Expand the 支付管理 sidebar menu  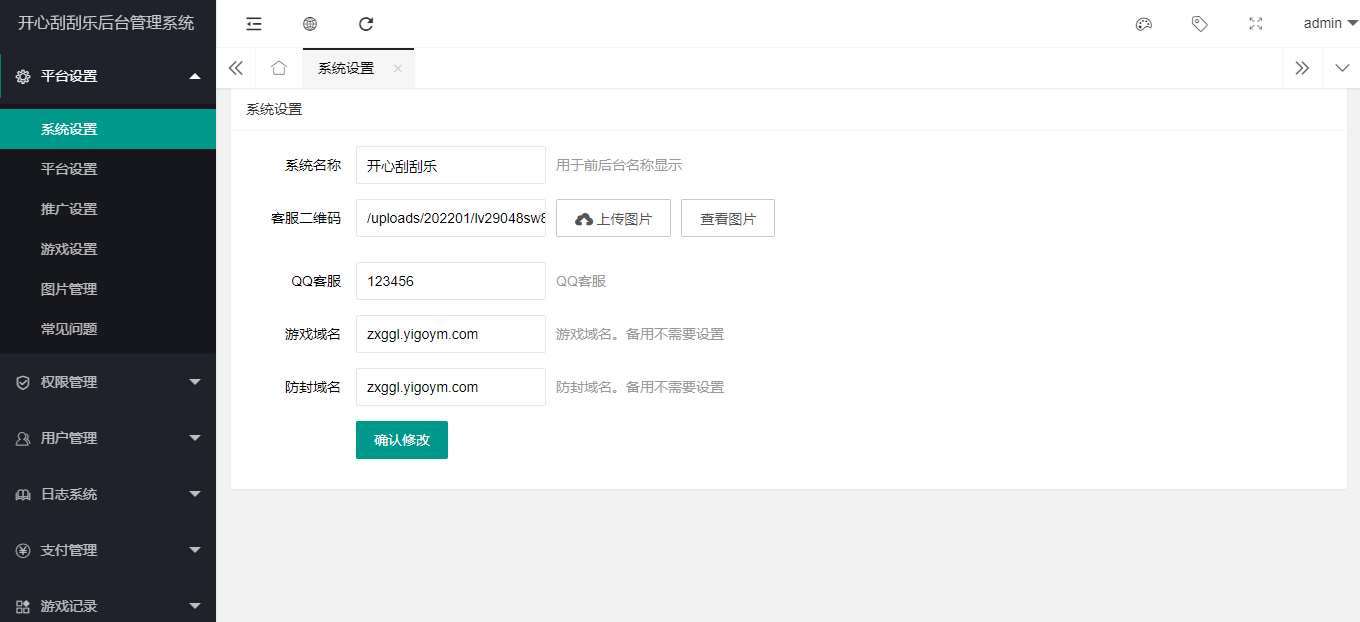click(108, 550)
